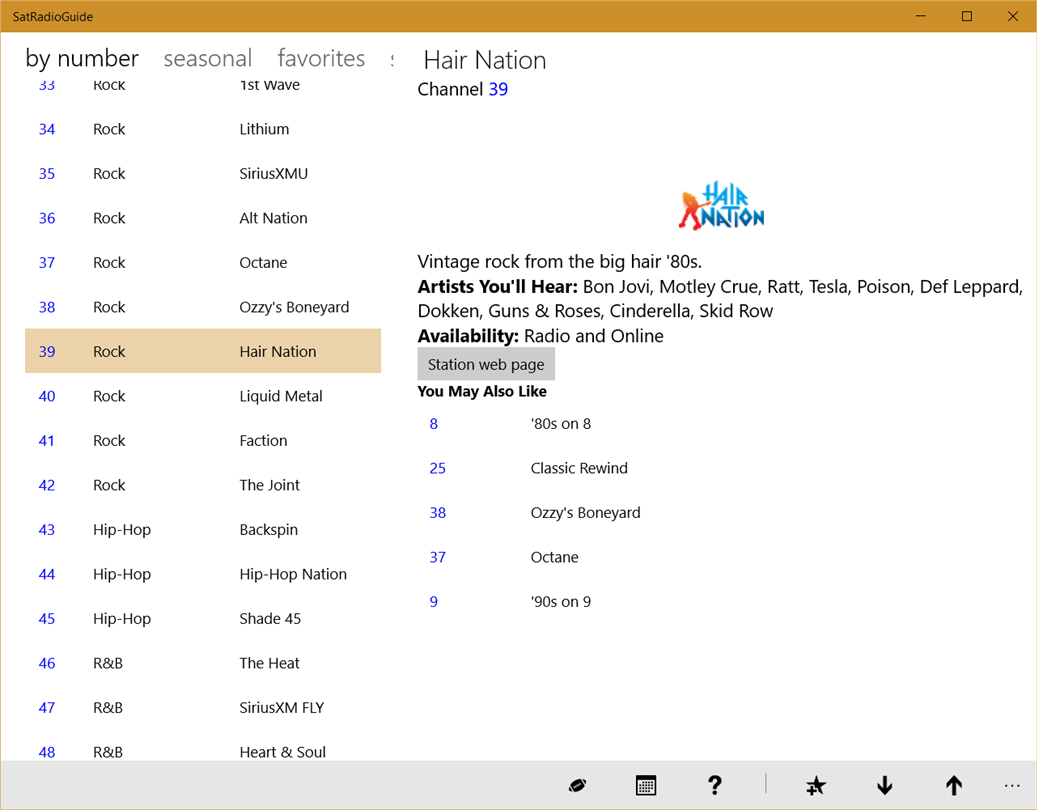
Task: Select channel 34 Lithium row
Action: (203, 129)
